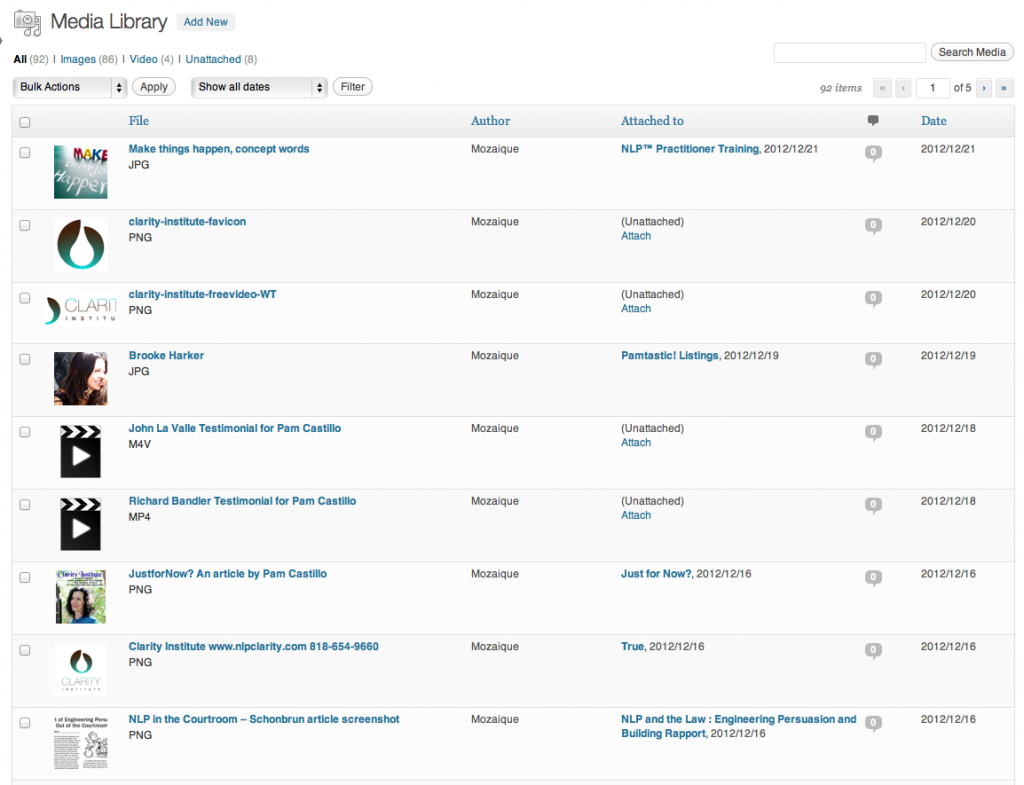Screen dimensions: 1024x785
Task: Open the Bulk Actions dropdown
Action: coord(68,87)
